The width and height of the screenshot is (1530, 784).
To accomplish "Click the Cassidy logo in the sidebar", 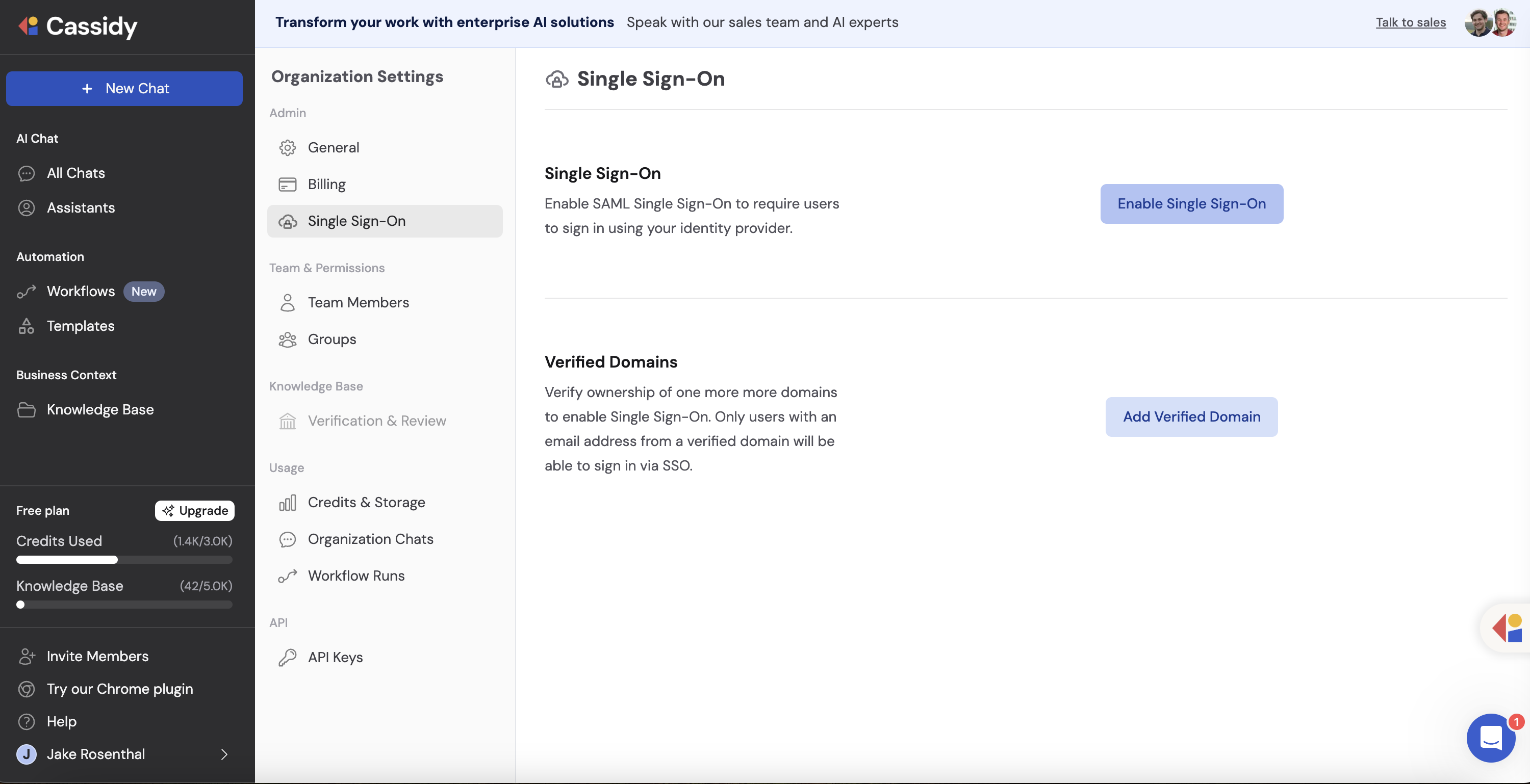I will [x=78, y=27].
